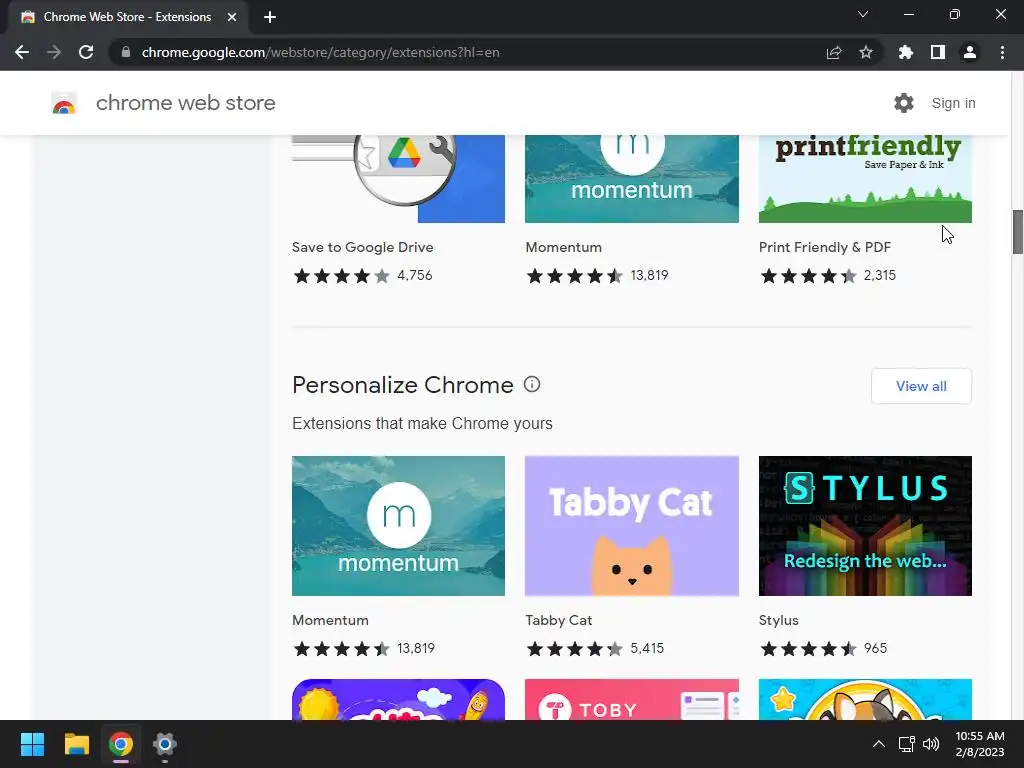Image resolution: width=1024 pixels, height=768 pixels.
Task: Sign in to the web store
Action: (x=953, y=103)
